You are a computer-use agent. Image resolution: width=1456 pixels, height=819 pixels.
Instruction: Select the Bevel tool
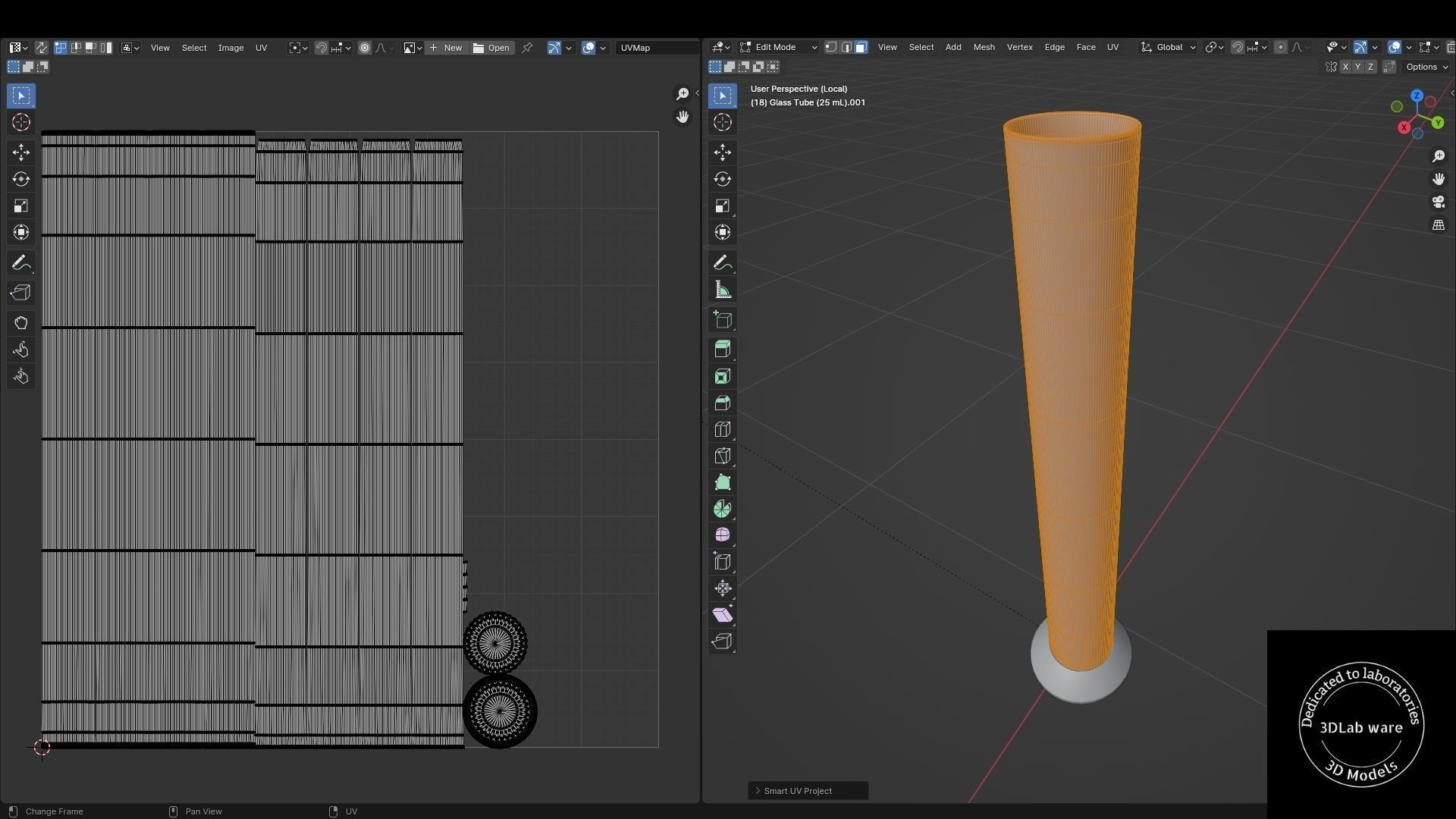[722, 403]
